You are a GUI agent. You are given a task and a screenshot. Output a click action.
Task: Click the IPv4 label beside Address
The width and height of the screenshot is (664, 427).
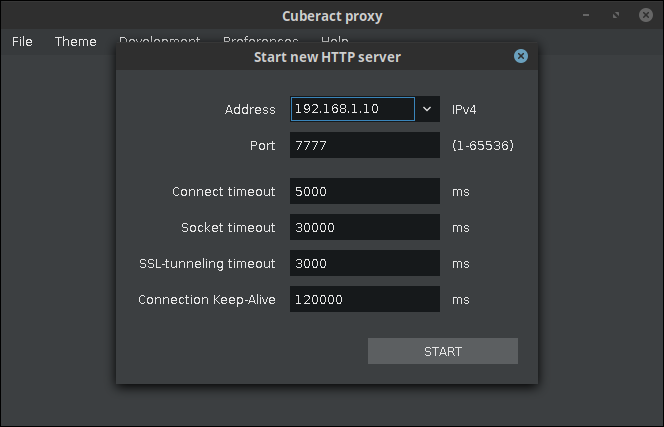(464, 110)
